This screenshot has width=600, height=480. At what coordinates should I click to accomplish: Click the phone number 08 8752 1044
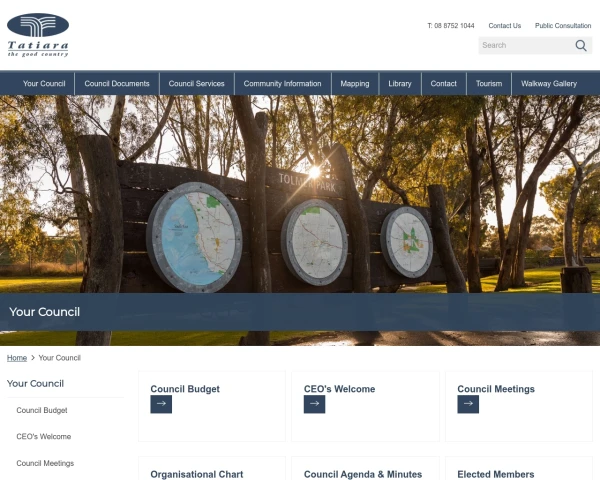(x=451, y=26)
